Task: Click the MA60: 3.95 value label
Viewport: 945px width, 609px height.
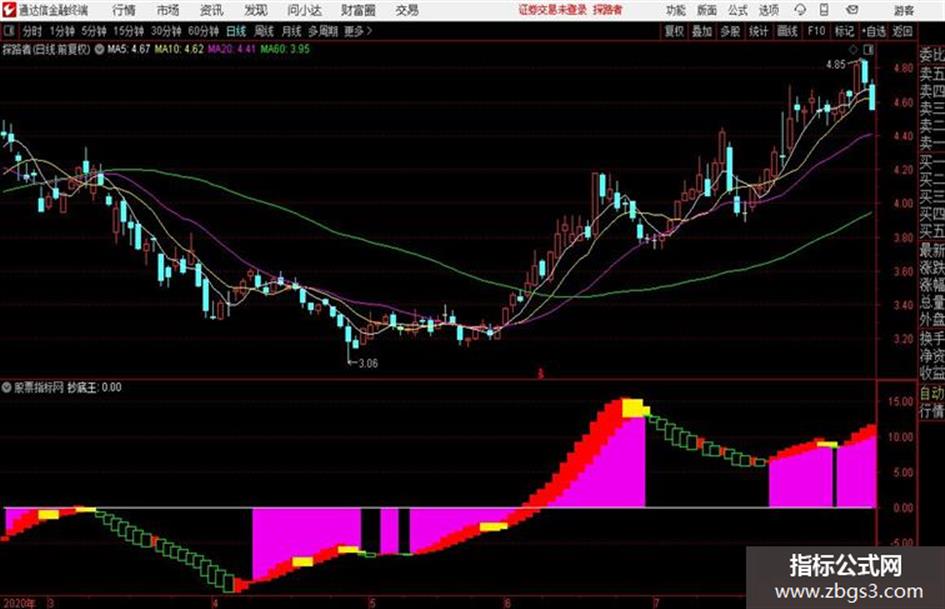Action: coord(285,49)
